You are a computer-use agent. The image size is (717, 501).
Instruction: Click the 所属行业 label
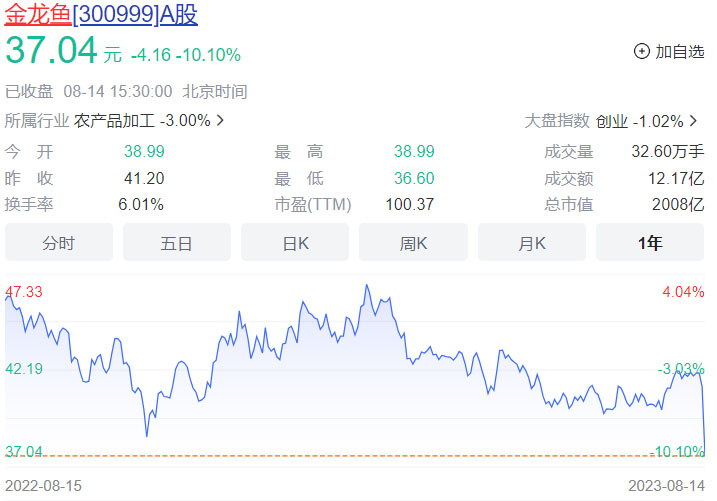37,121
